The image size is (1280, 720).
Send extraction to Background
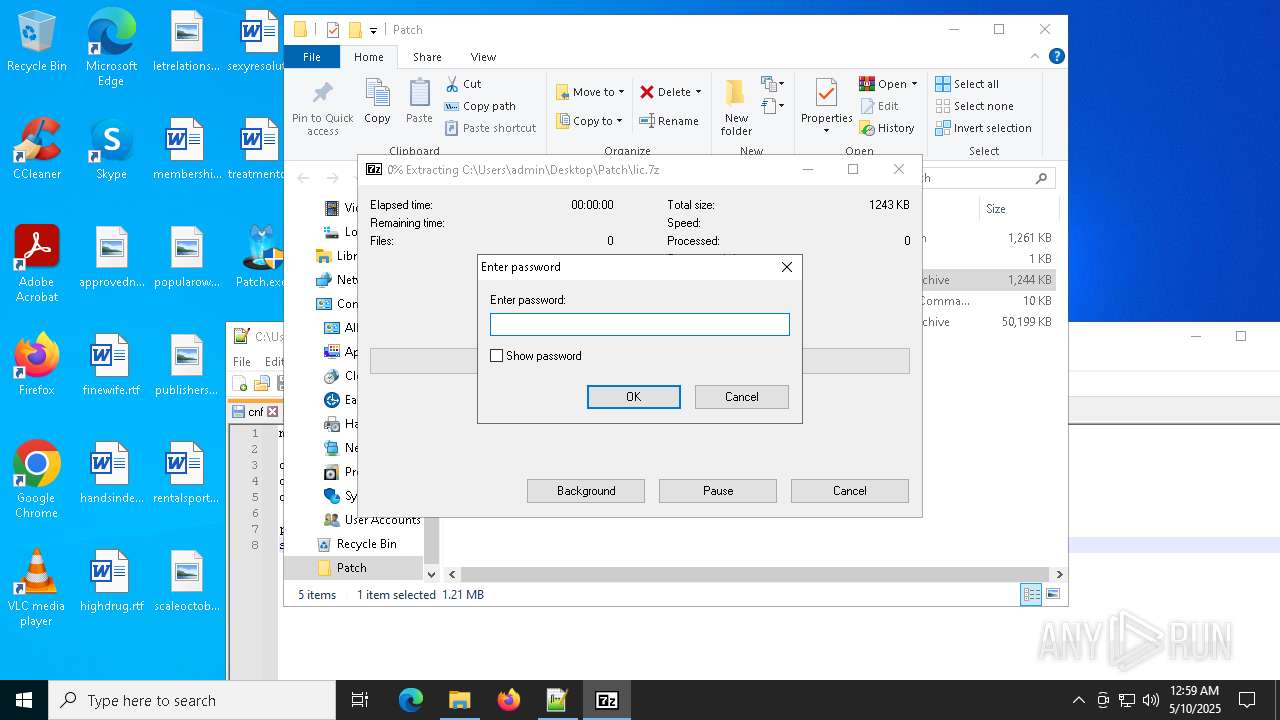[586, 491]
